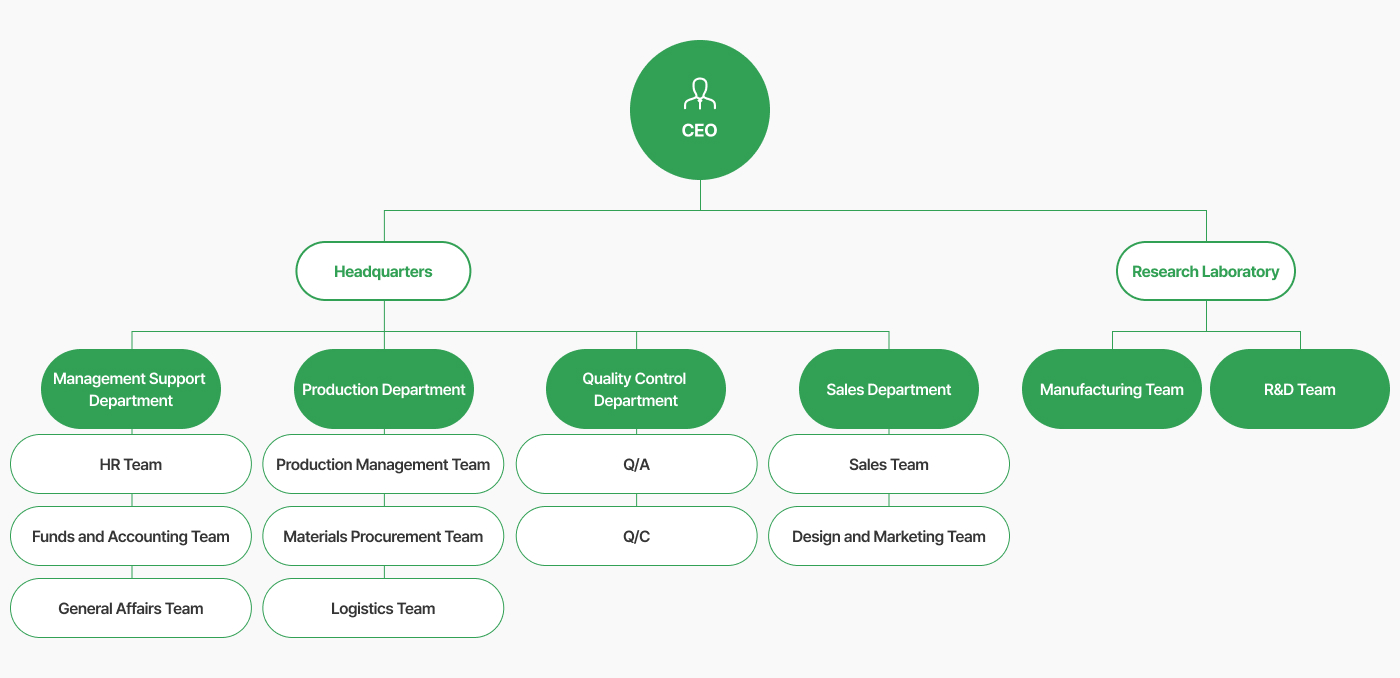Click the CEO label in the green circle

[700, 131]
